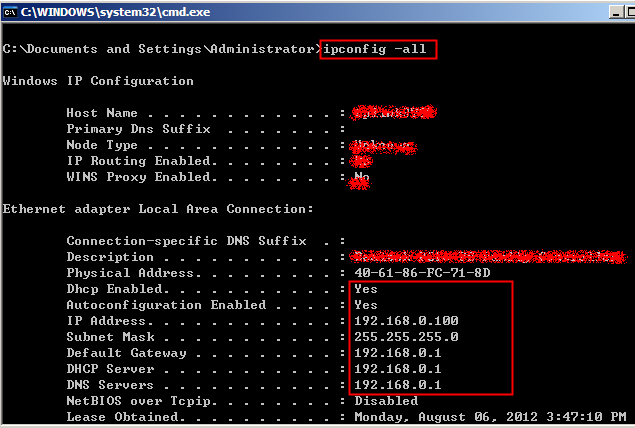Click the NetBIOS over Tcpip Disabled value

coord(386,401)
